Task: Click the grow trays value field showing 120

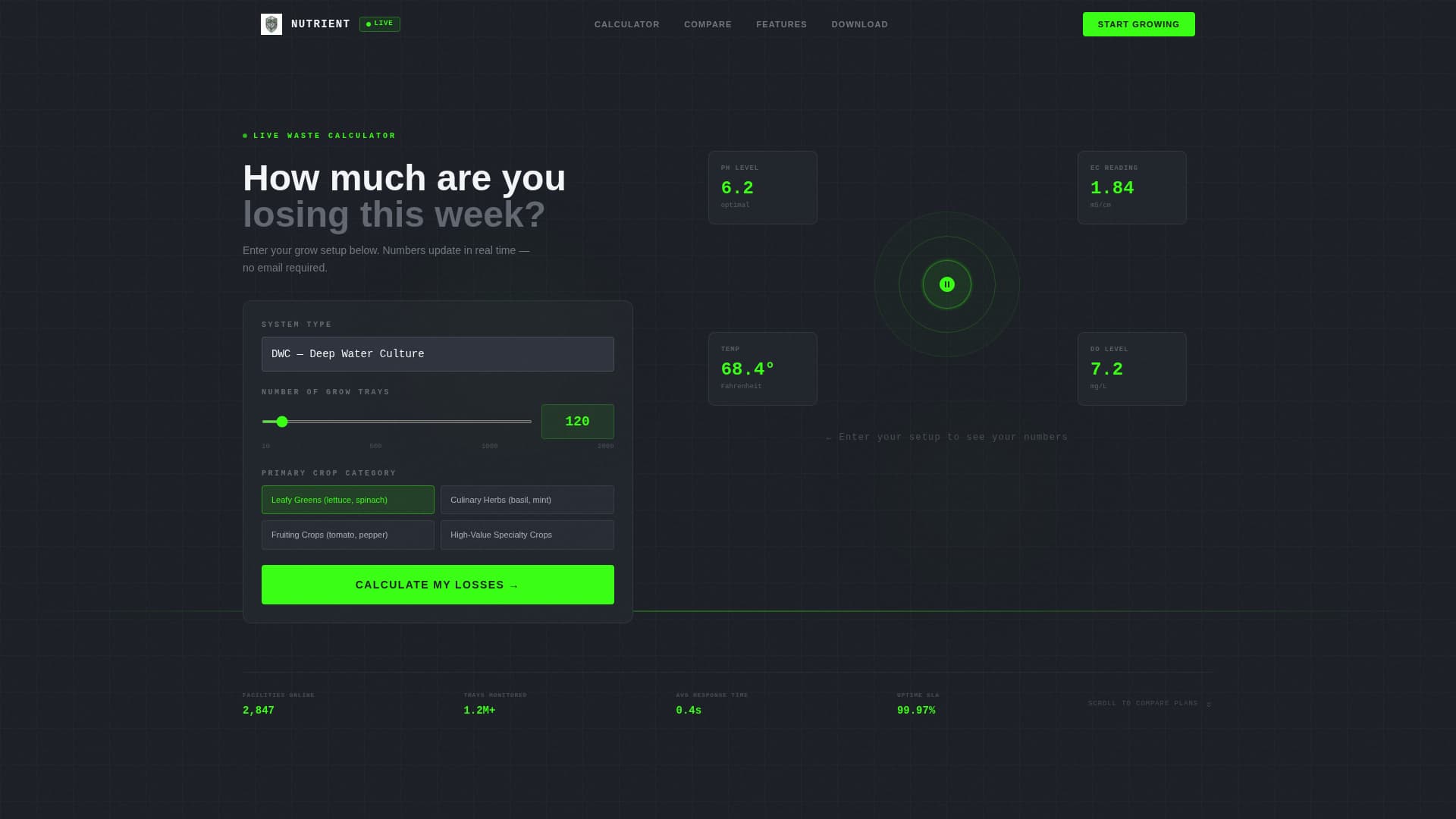Action: (577, 422)
